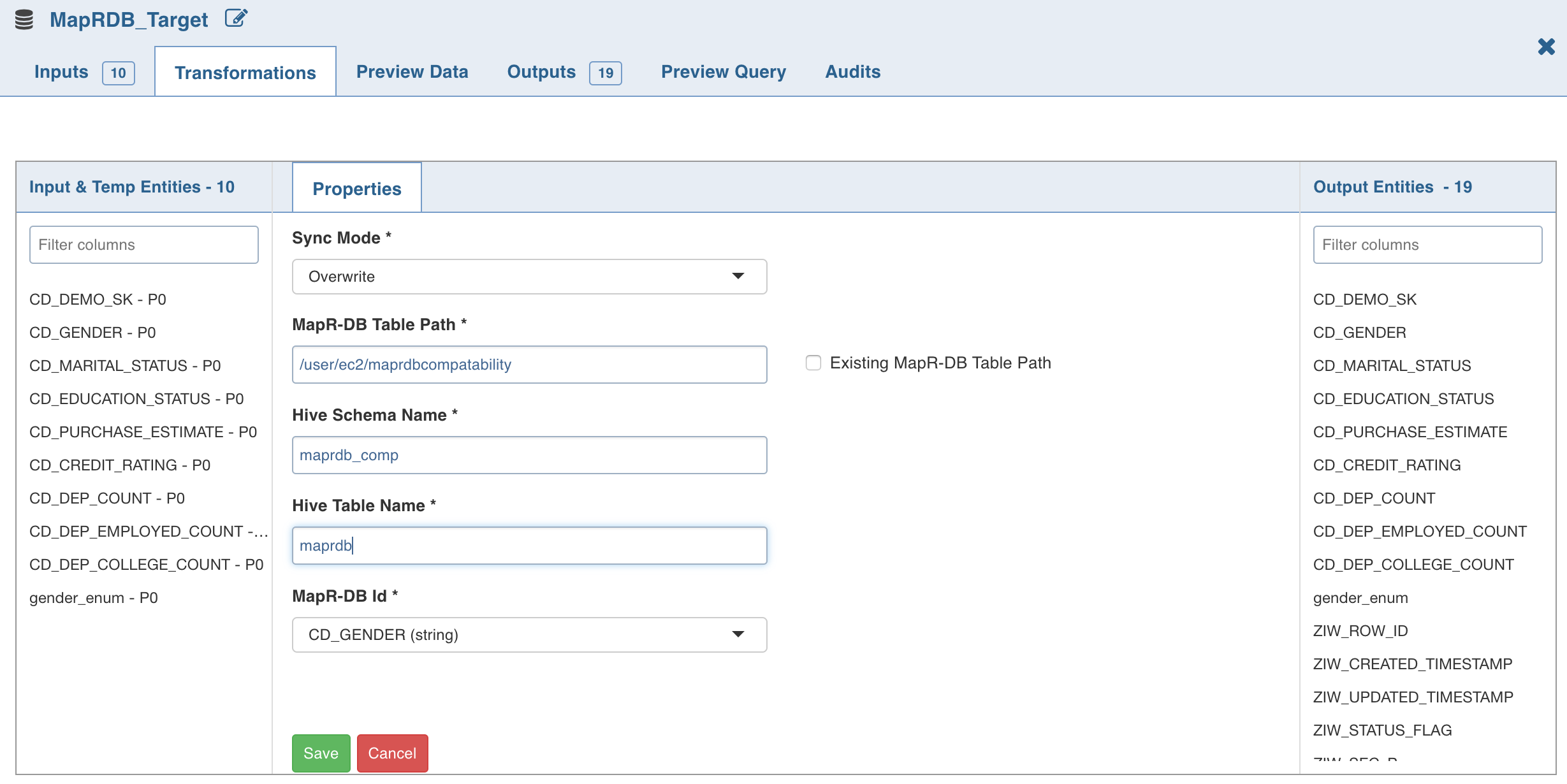Click the Hive Schema Name field

[529, 455]
